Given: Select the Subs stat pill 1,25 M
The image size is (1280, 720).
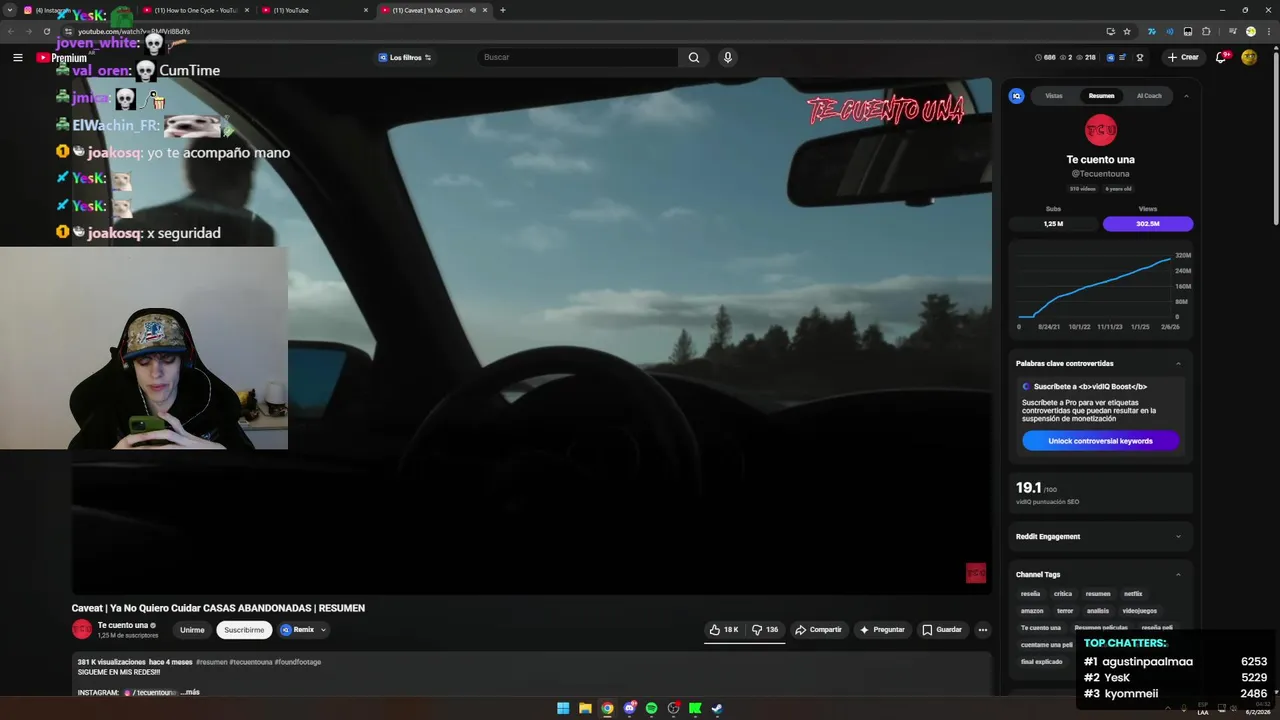Looking at the screenshot, I should (x=1053, y=224).
